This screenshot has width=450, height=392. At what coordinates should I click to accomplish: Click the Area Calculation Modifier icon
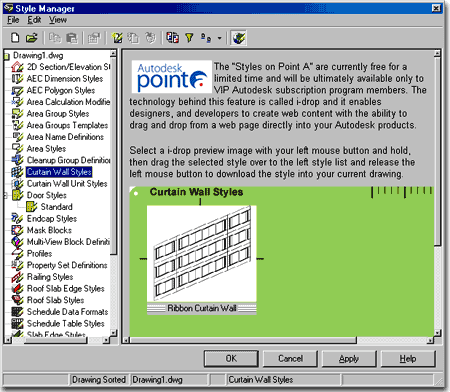tap(17, 102)
